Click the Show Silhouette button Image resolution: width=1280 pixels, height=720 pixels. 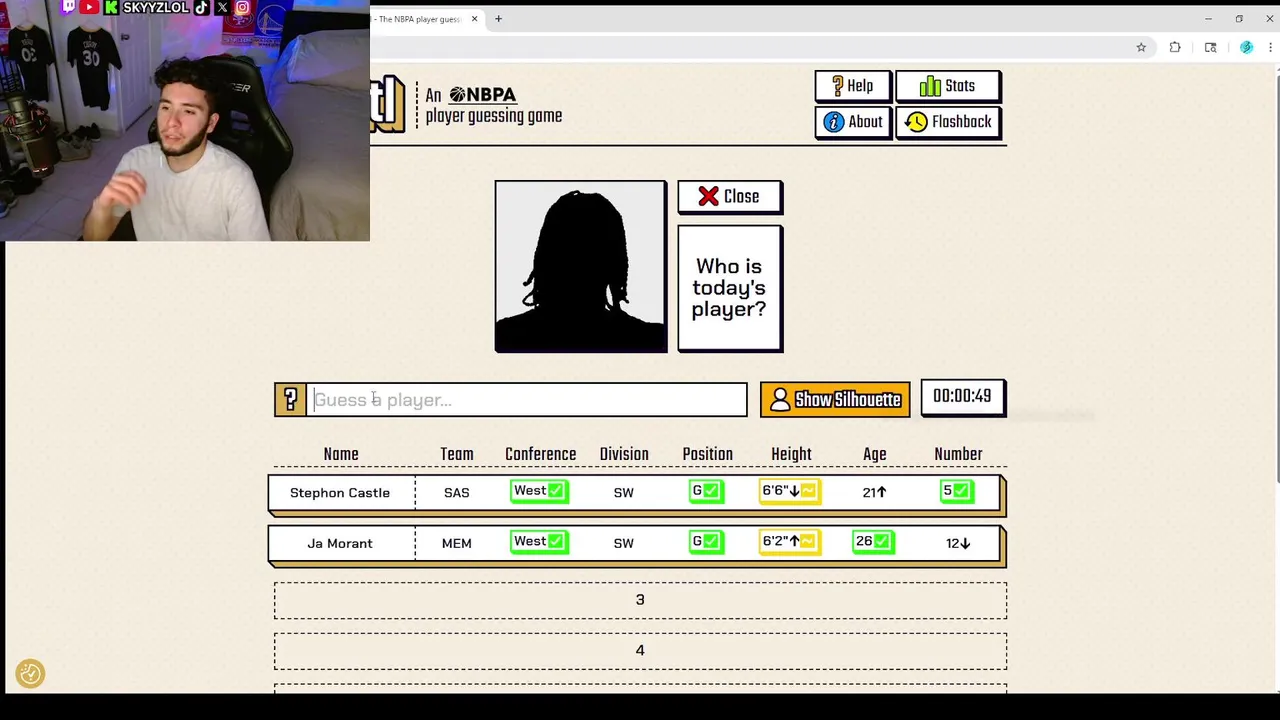(x=835, y=400)
